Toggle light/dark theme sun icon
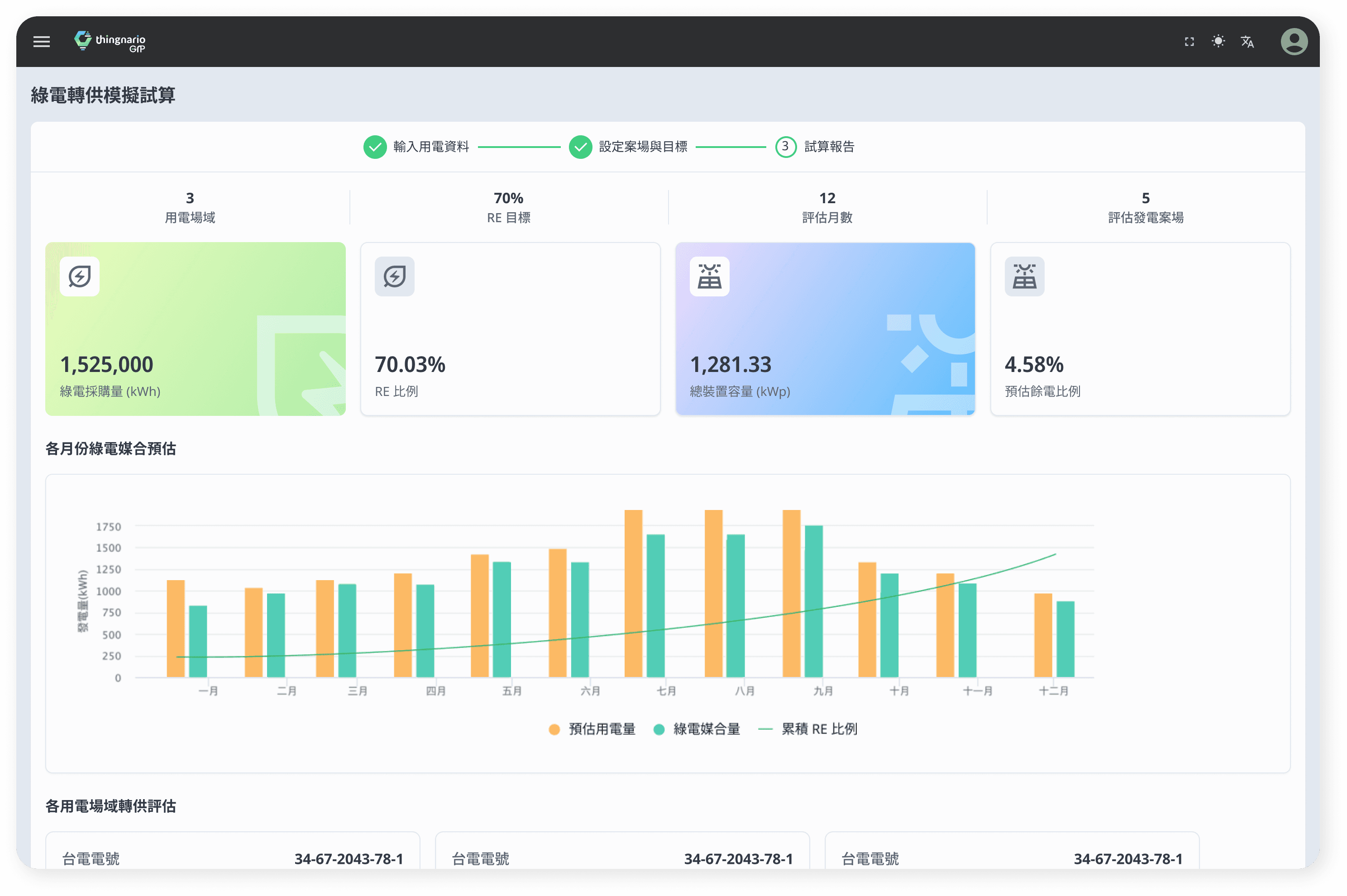The width and height of the screenshot is (1347, 896). click(x=1218, y=41)
